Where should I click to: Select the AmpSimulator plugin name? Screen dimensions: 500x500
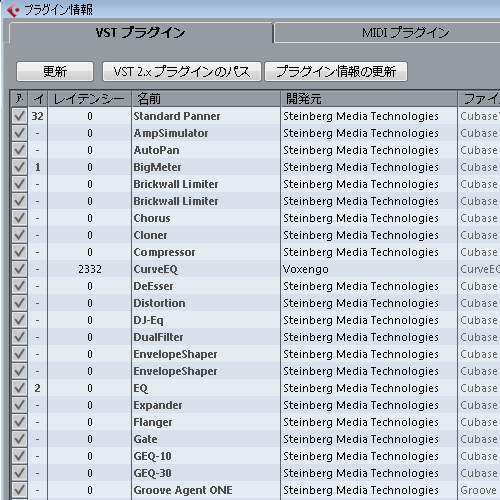171,133
